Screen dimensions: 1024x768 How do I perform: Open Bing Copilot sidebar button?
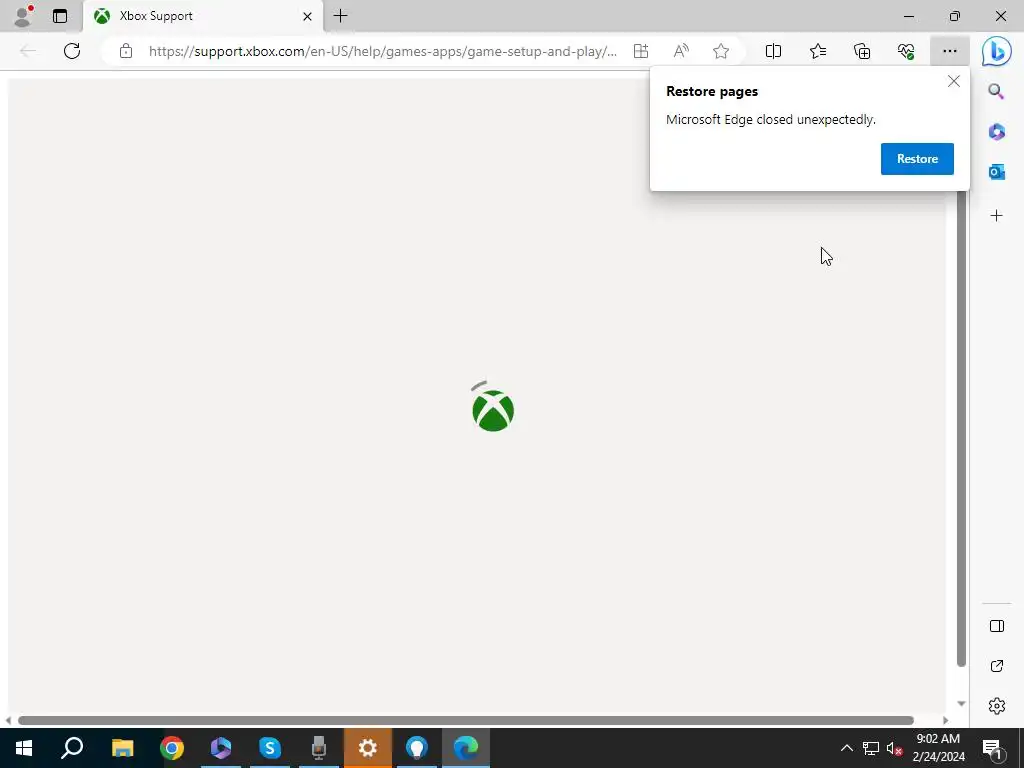pos(997,51)
